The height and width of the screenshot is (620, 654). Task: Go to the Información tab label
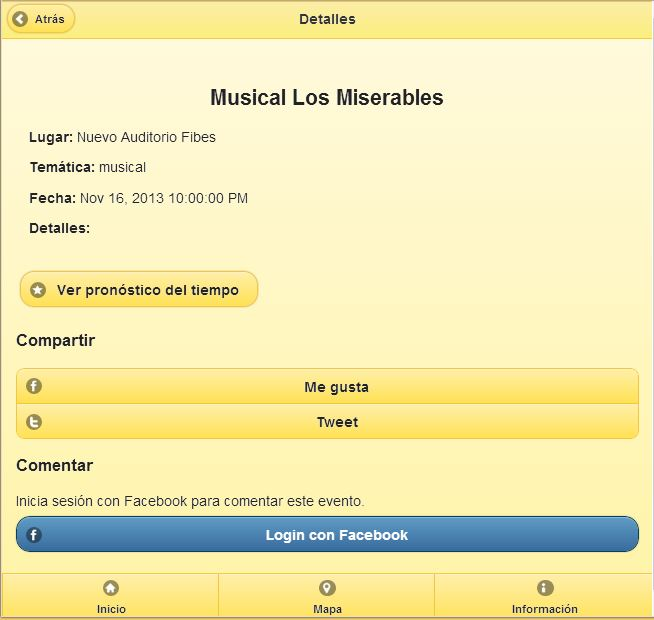click(545, 609)
